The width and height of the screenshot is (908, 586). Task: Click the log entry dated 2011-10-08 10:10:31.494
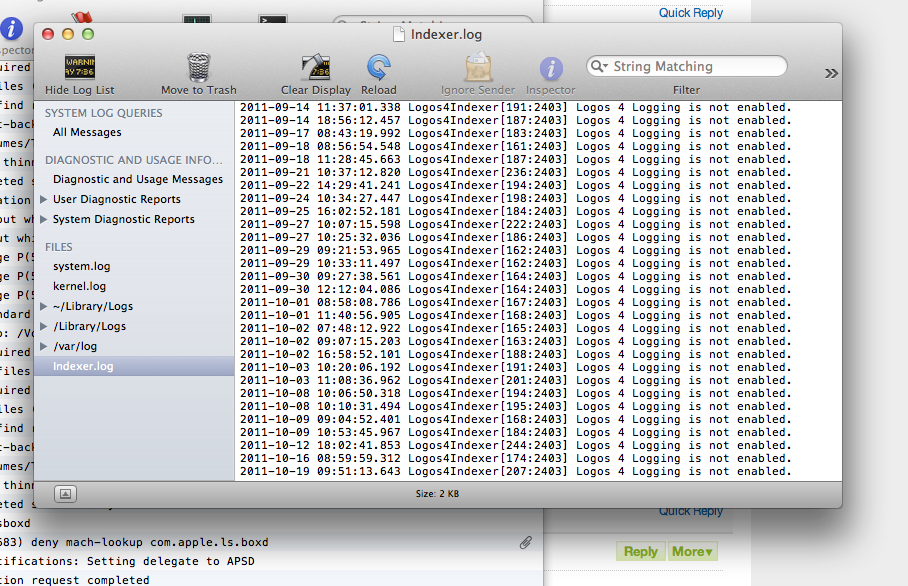(515, 406)
